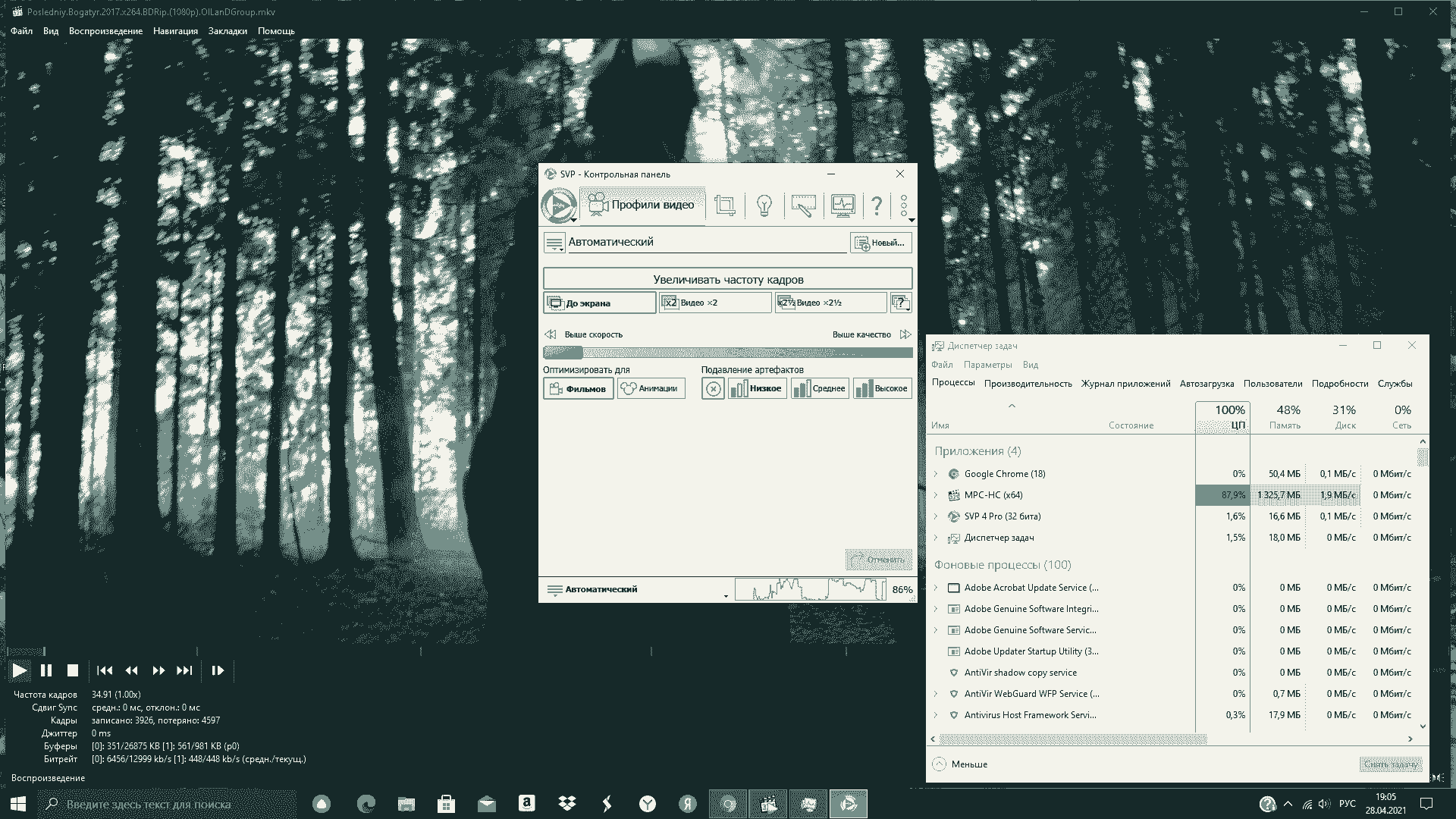Click the speed-quality slider in SVP
Screen dimensions: 1456x819
pyautogui.click(x=728, y=353)
